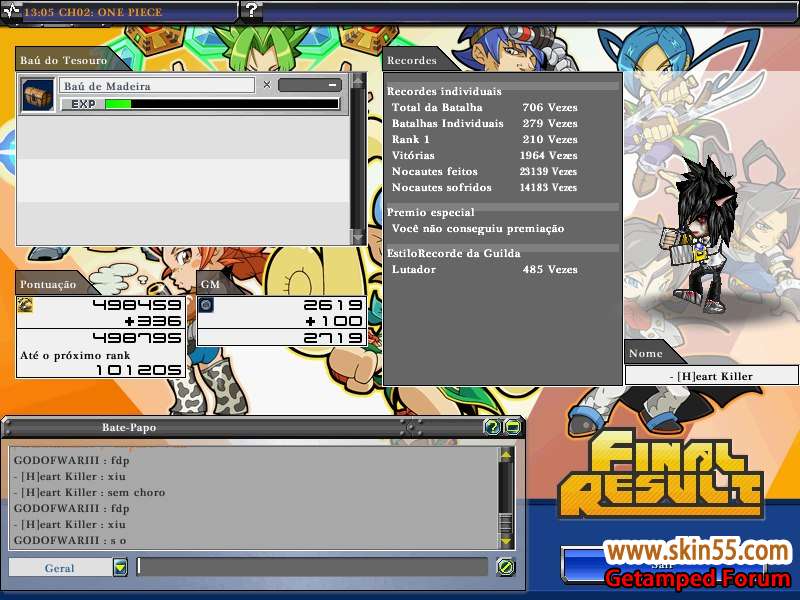Screen dimensions: 800x600
Task: Select the Baú do Tesouro tab
Action: (64, 60)
